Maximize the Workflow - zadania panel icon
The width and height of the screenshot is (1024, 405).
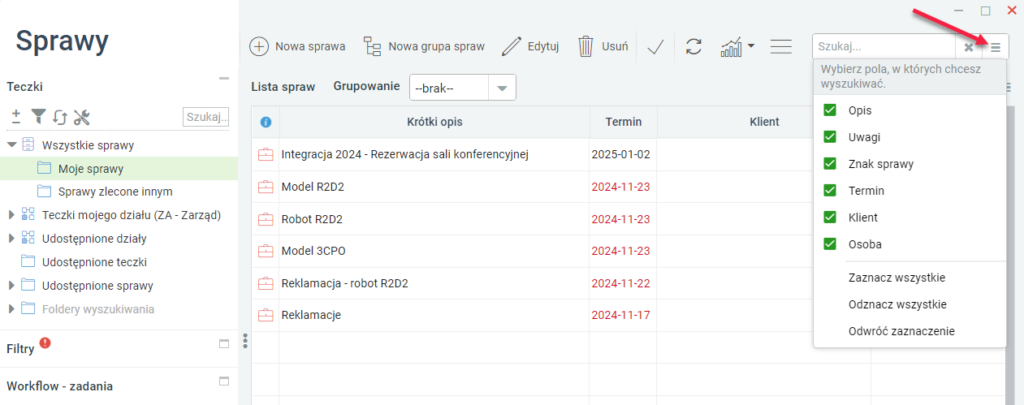tap(224, 380)
